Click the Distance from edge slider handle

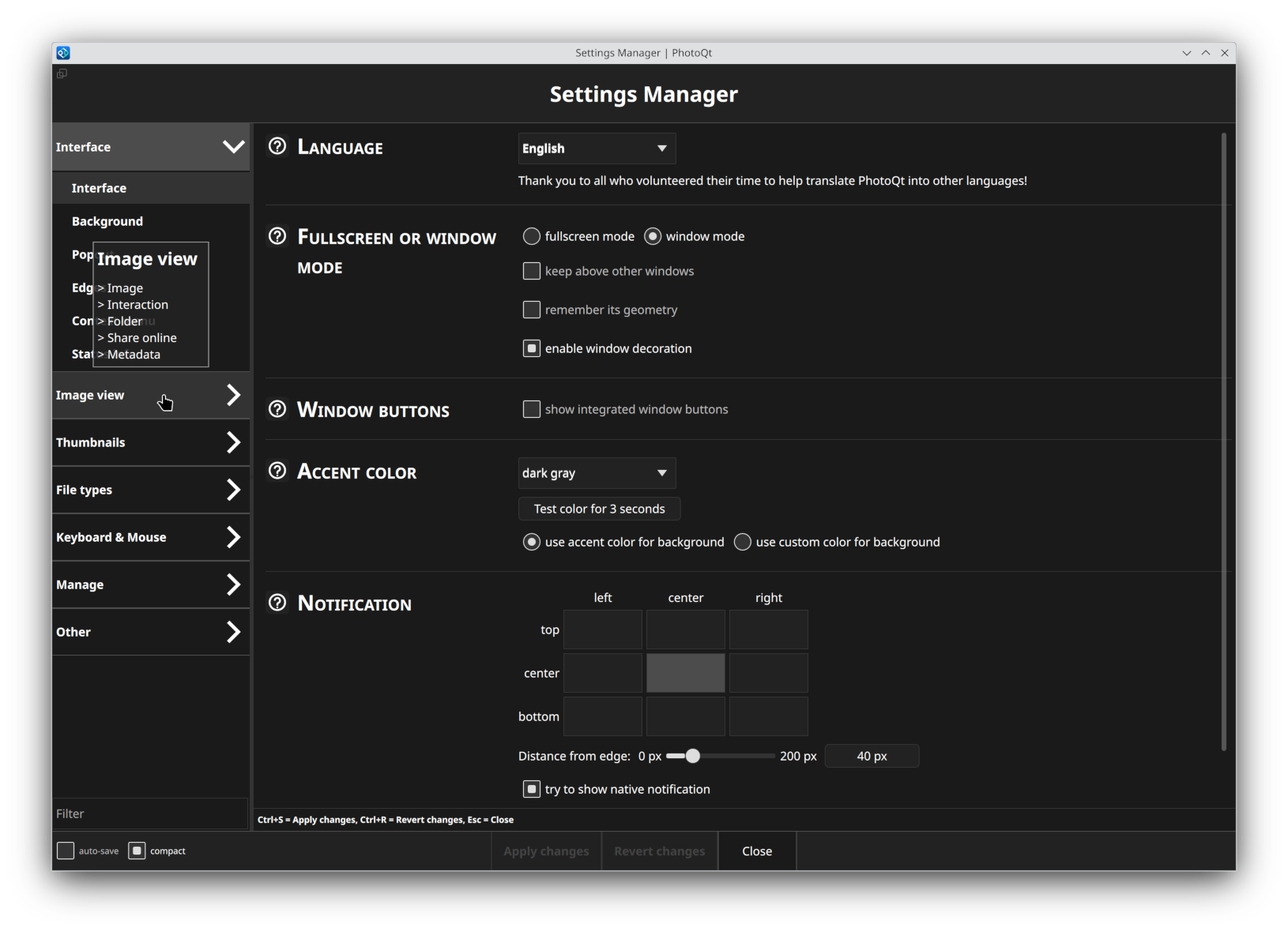click(x=693, y=756)
